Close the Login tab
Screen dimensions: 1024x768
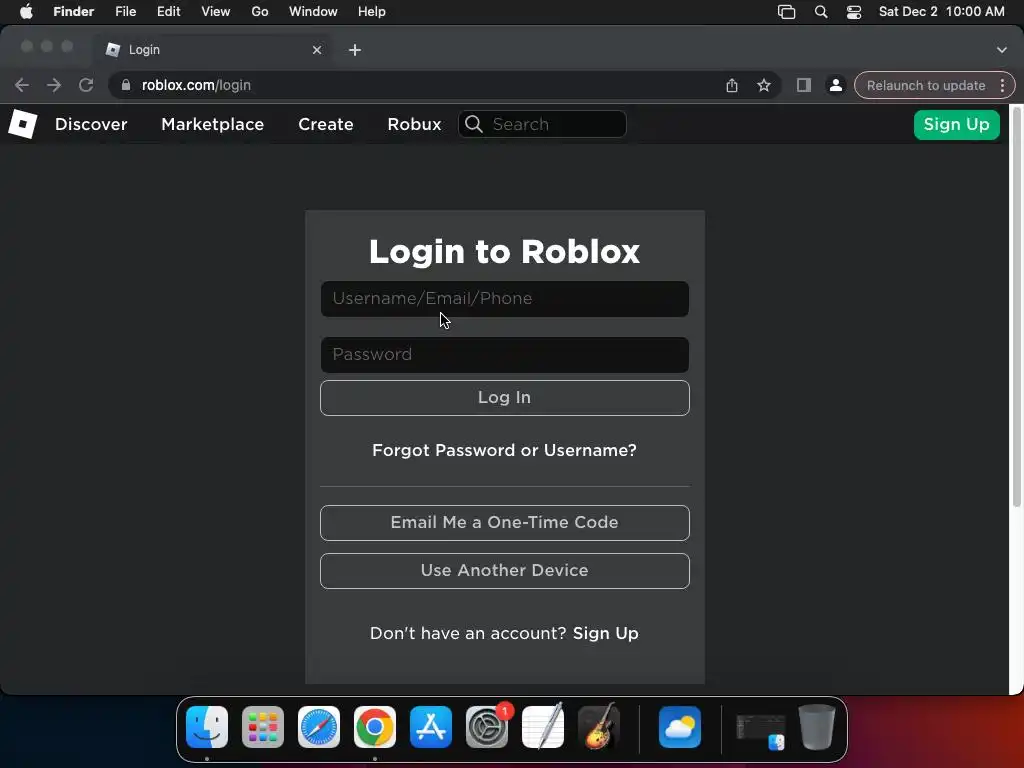coord(317,50)
